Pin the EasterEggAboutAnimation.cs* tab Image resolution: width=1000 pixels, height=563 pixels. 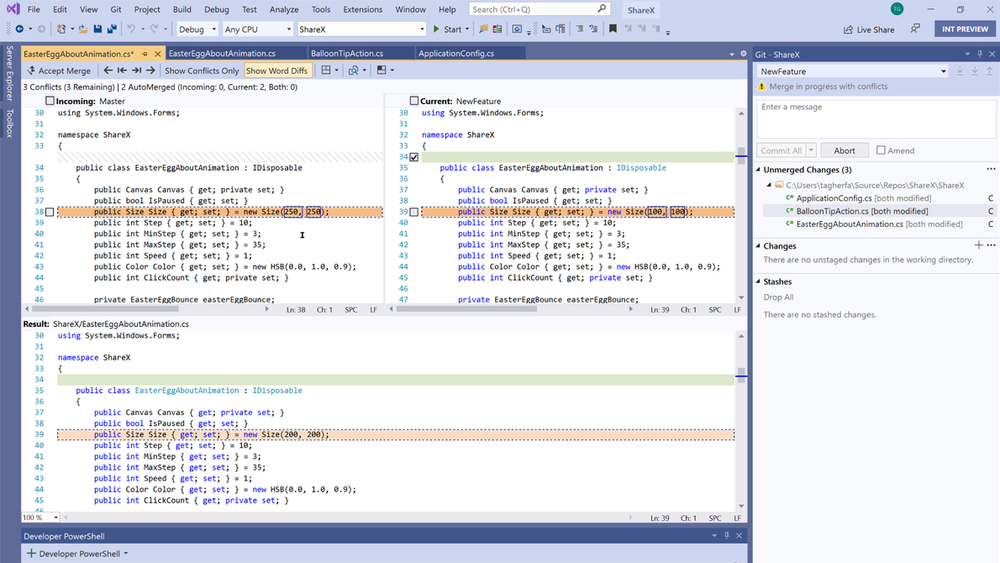coord(145,54)
